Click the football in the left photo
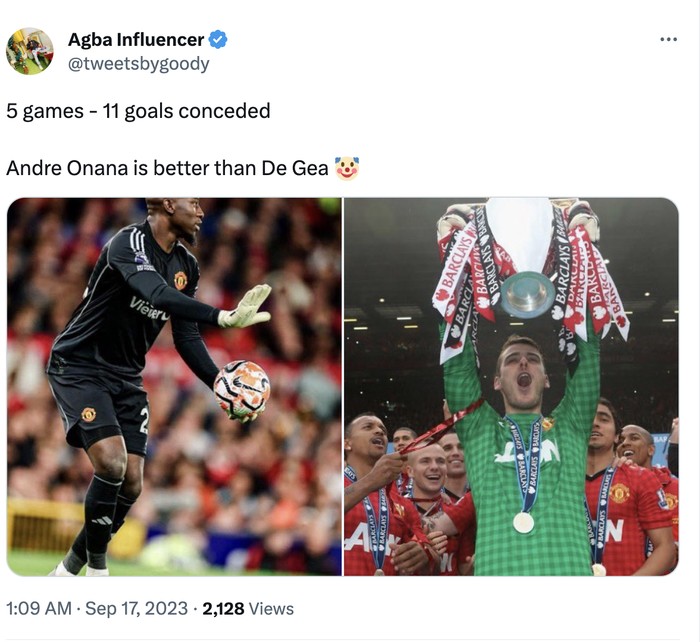 (242, 391)
